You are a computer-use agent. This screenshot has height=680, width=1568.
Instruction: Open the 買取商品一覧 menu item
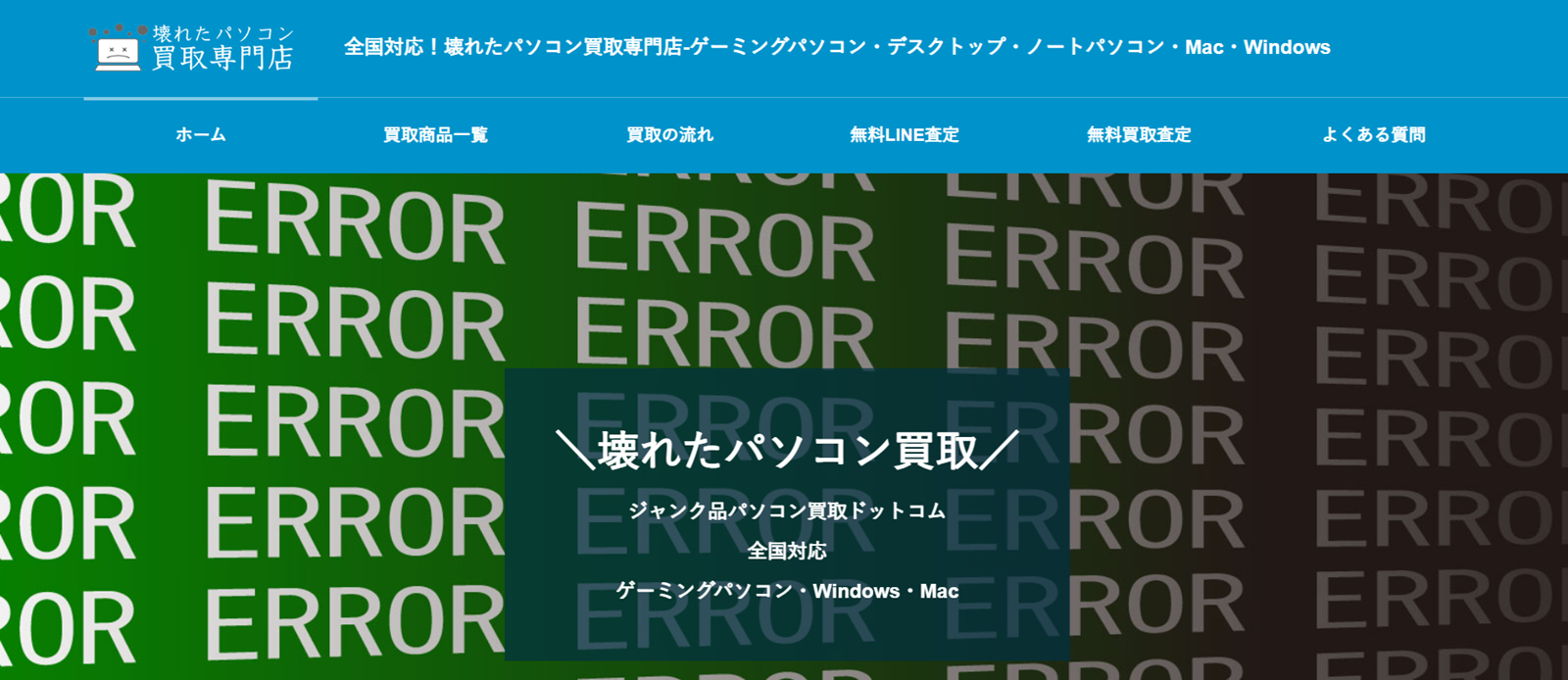point(435,135)
